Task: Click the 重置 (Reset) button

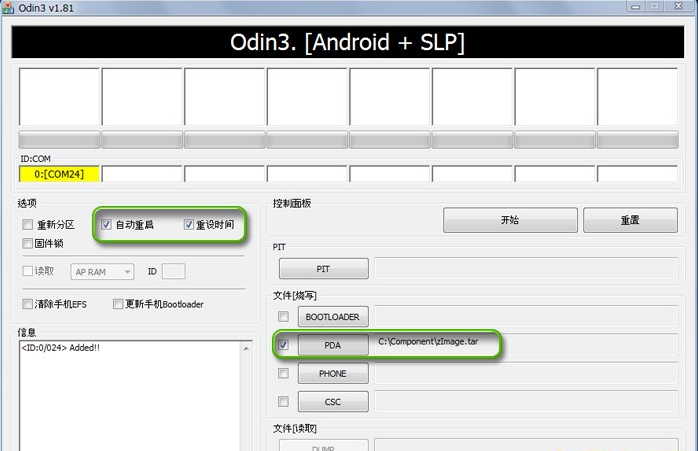Action: pyautogui.click(x=630, y=220)
